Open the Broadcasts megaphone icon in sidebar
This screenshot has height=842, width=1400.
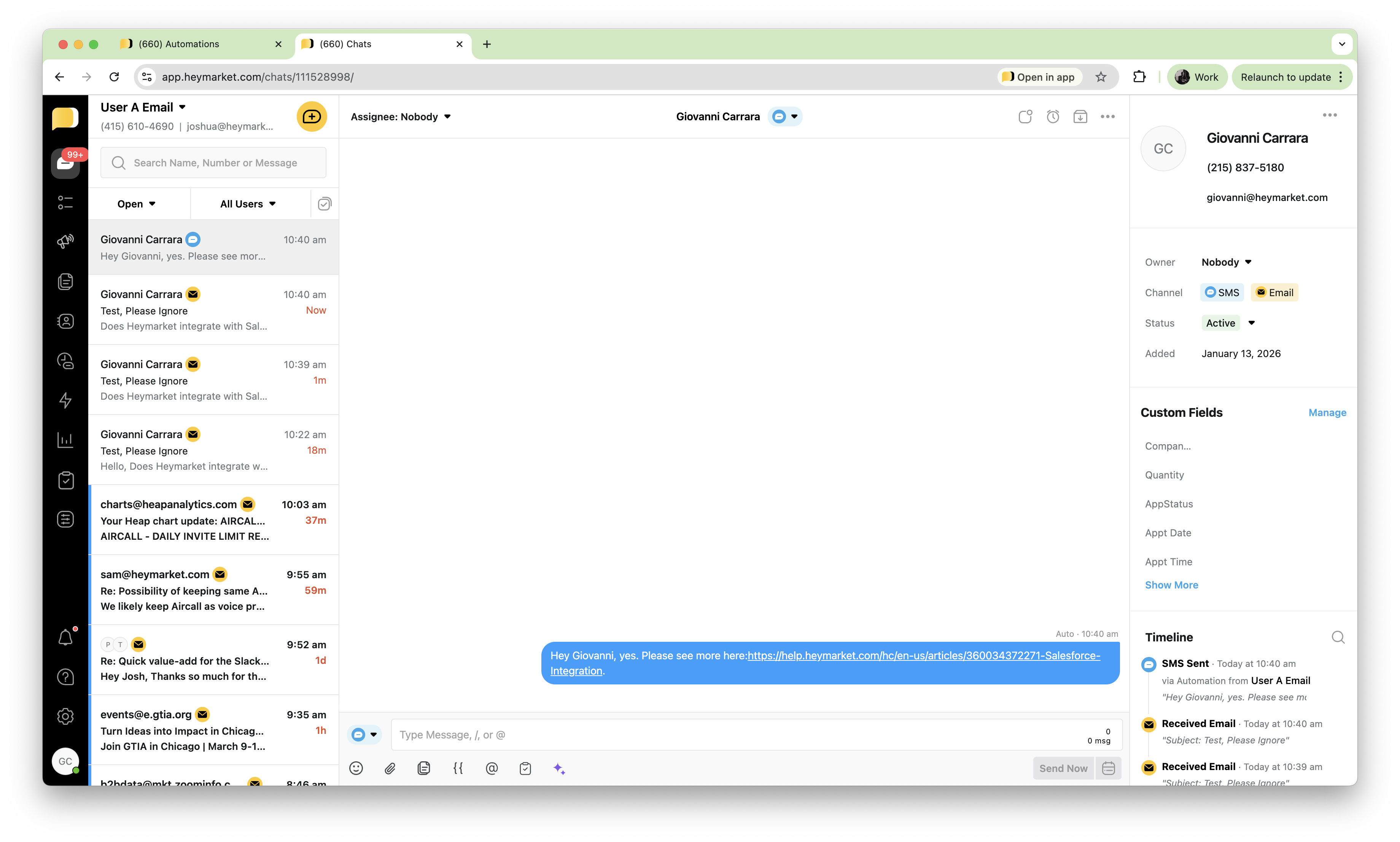[x=65, y=241]
